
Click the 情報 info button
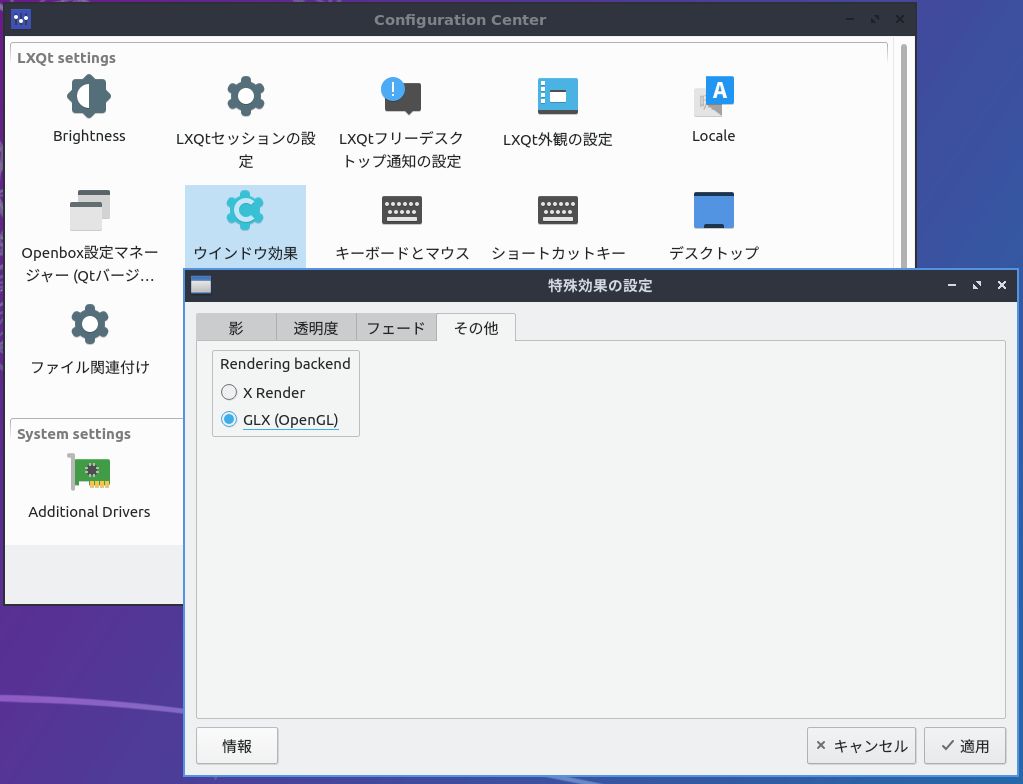[x=237, y=746]
